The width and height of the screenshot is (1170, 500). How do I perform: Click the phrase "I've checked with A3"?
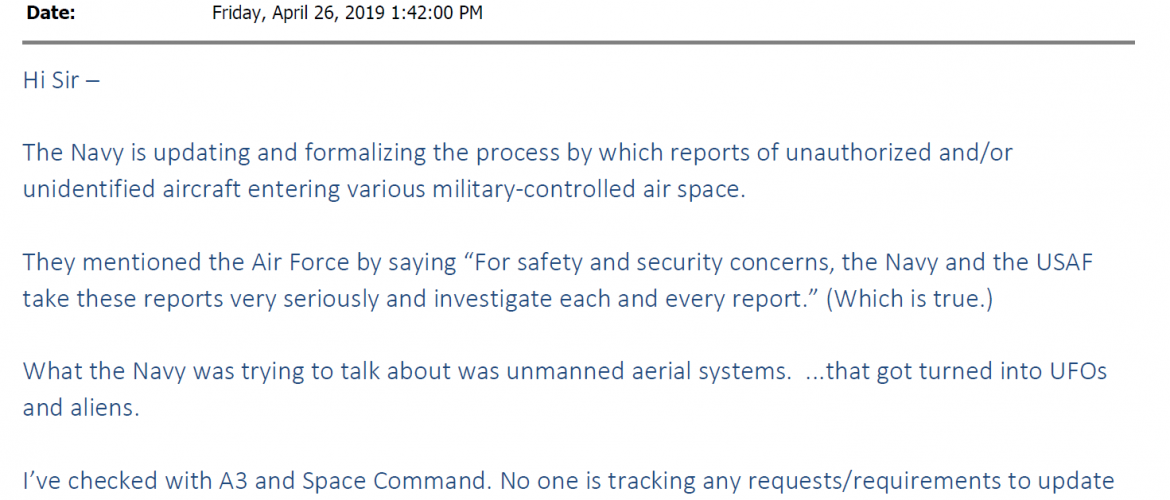(x=121, y=481)
